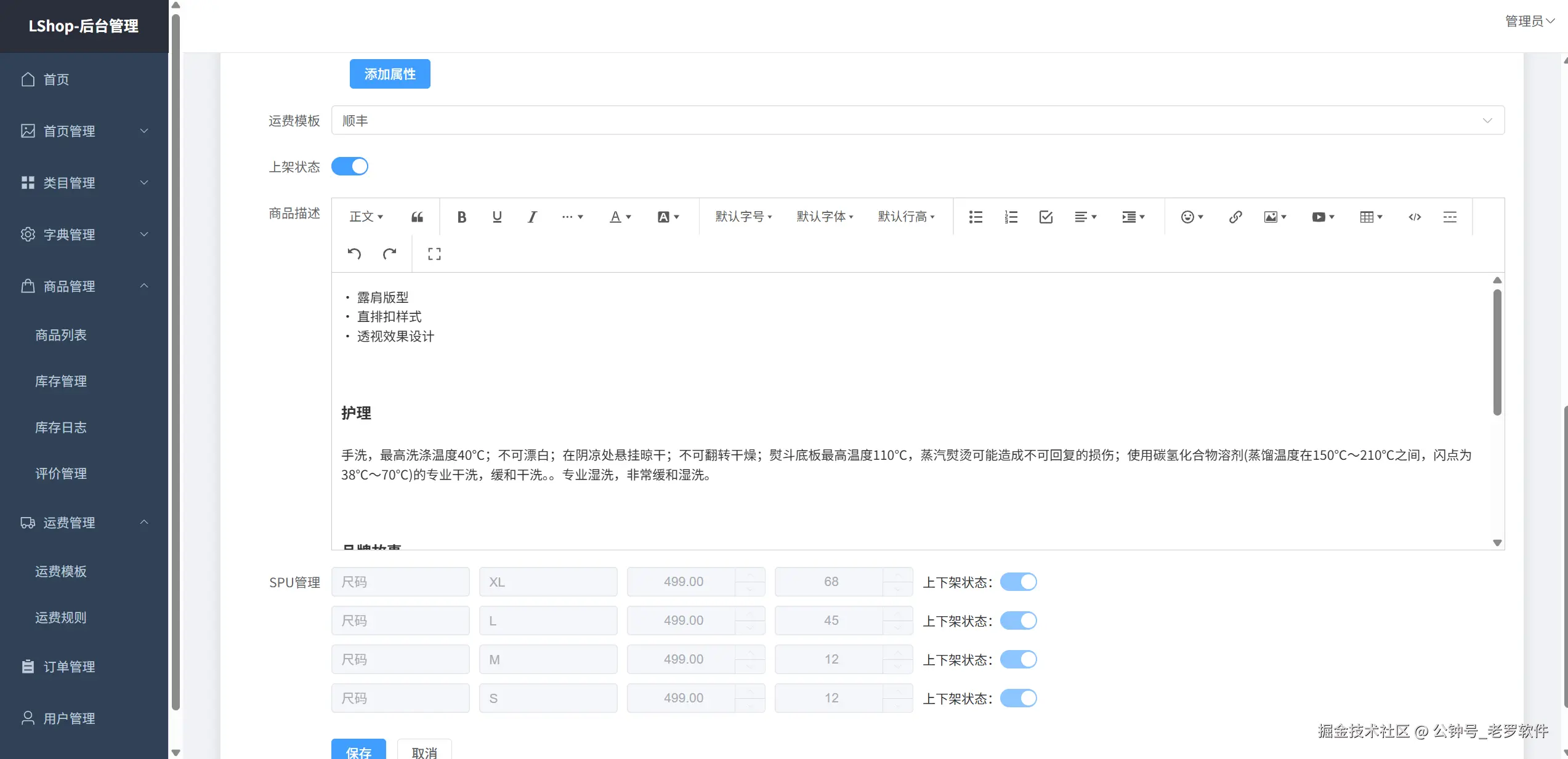The image size is (1568, 759).
Task: Toggle 上下架状态 for size XL row
Action: (x=1018, y=582)
